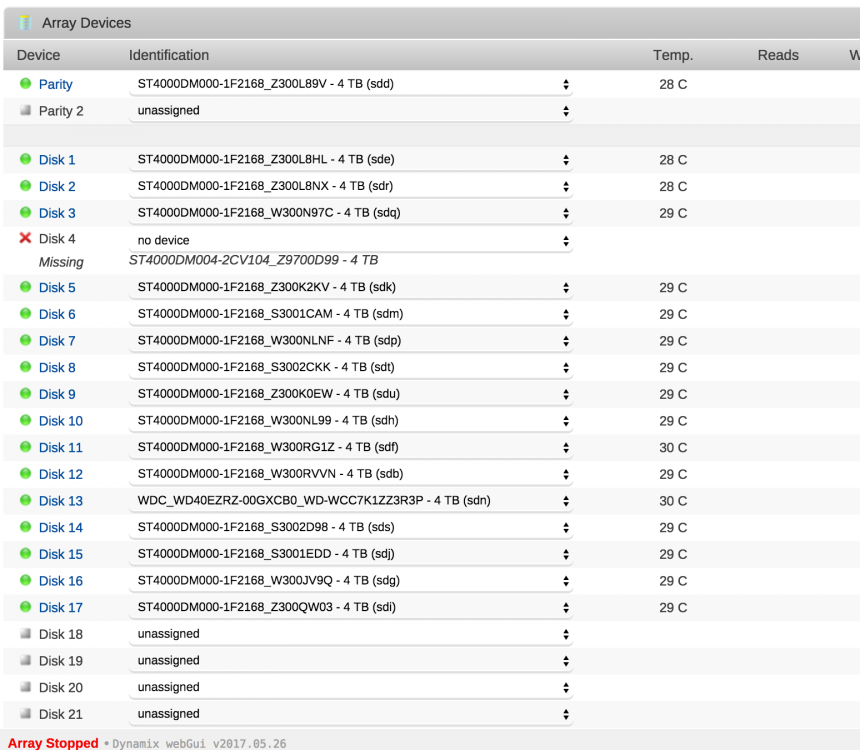Image resolution: width=860 pixels, height=750 pixels.
Task: Click the green status ball beside Disk 10
Action: 25,420
